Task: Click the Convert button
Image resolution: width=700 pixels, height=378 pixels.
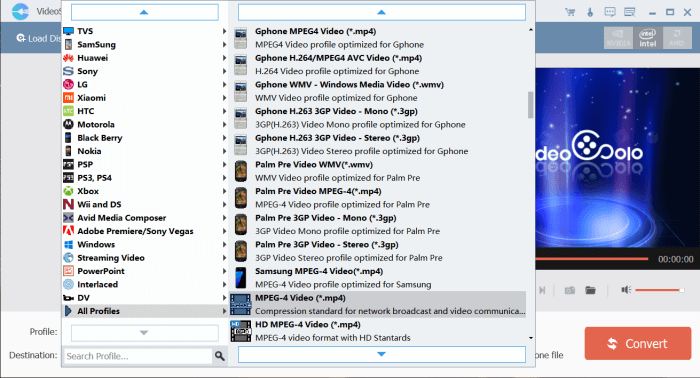Action: (x=638, y=343)
